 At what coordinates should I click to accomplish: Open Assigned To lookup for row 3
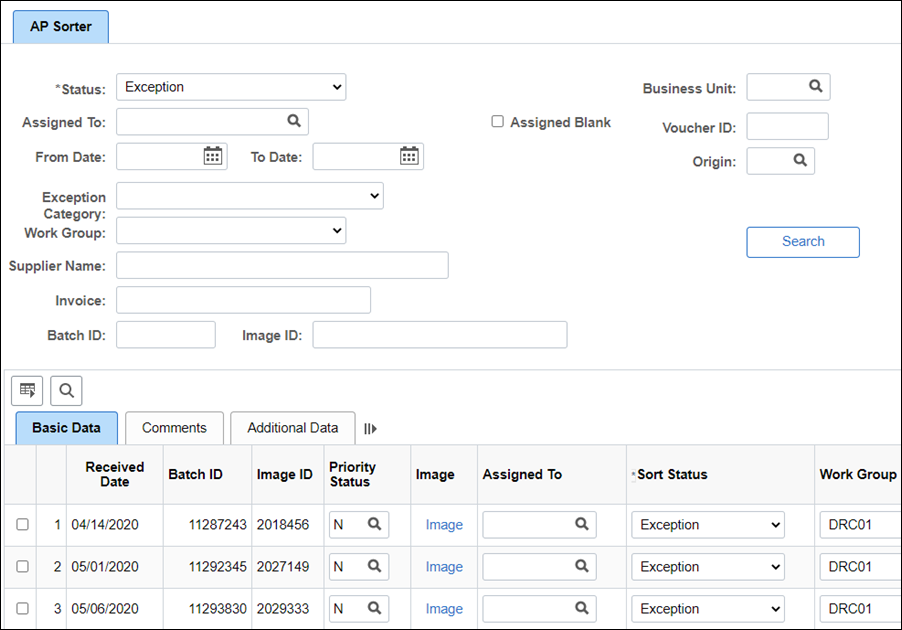click(582, 608)
